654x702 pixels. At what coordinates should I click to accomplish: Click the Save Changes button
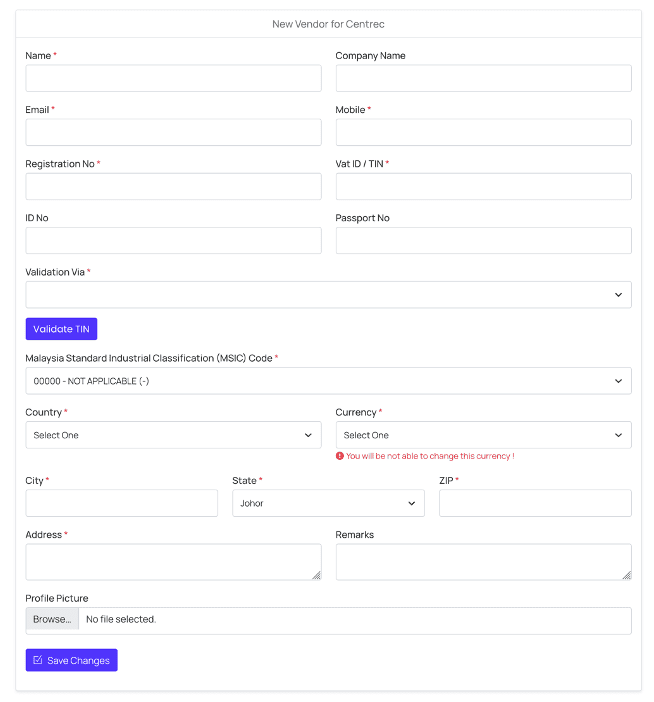click(71, 660)
